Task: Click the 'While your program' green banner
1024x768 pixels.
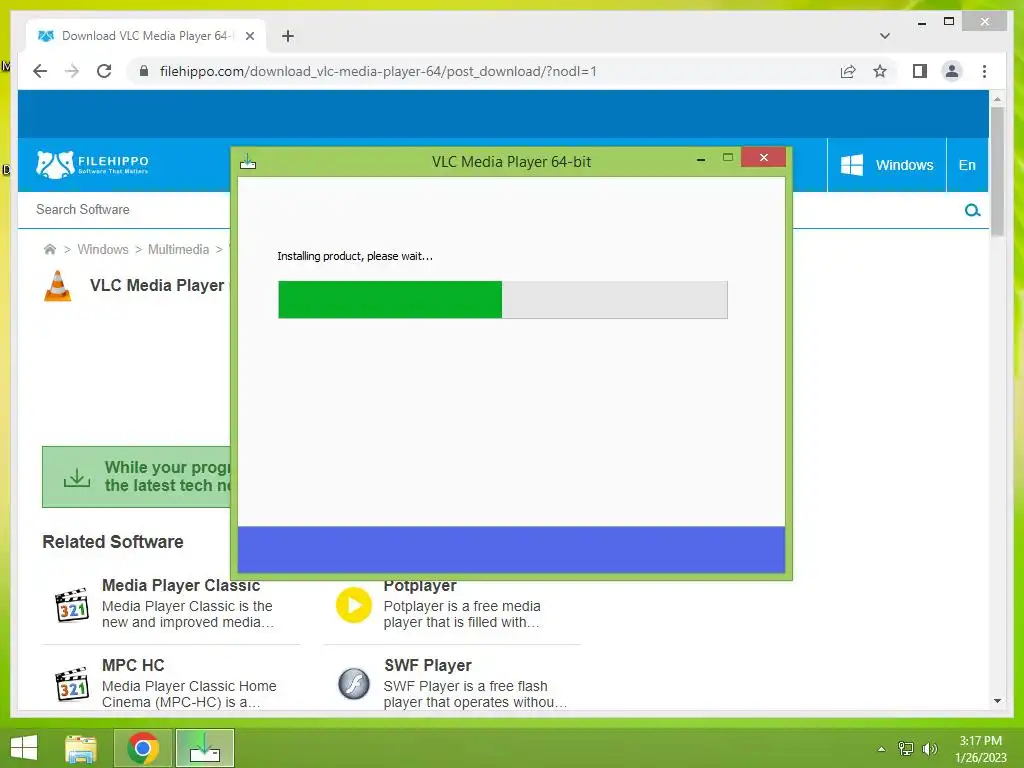Action: tap(136, 477)
